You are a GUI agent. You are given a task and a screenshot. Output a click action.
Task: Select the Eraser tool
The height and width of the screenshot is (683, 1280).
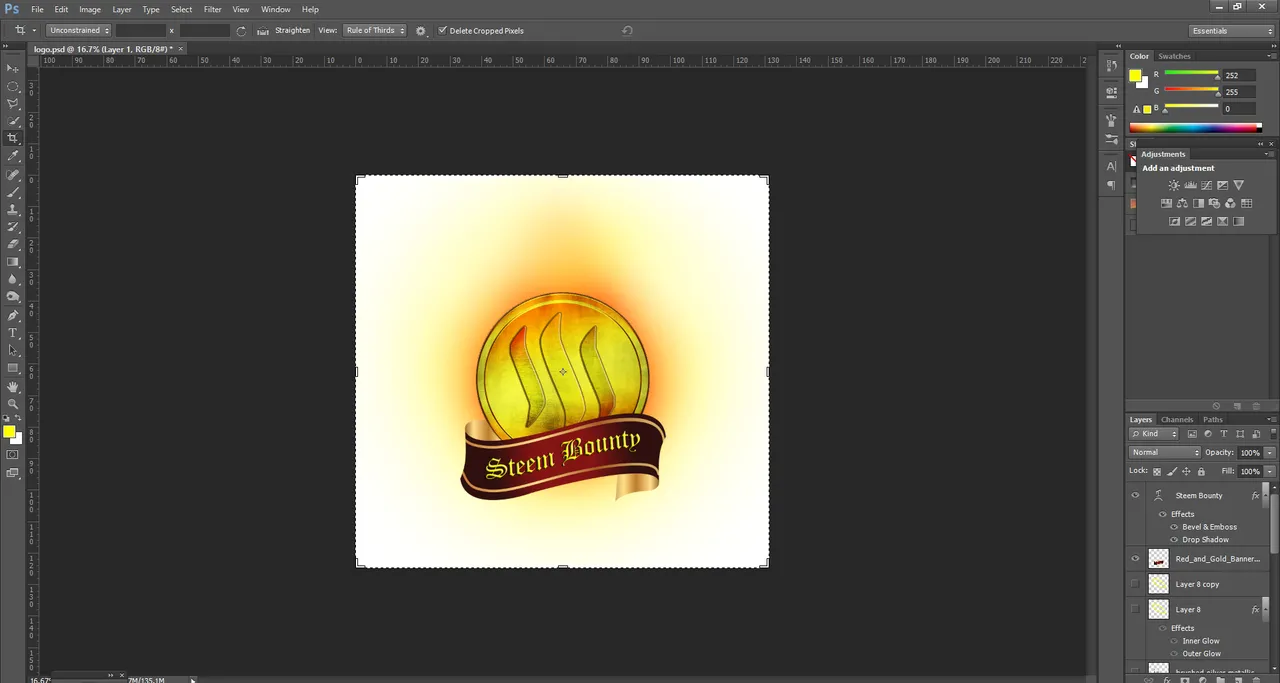click(13, 244)
